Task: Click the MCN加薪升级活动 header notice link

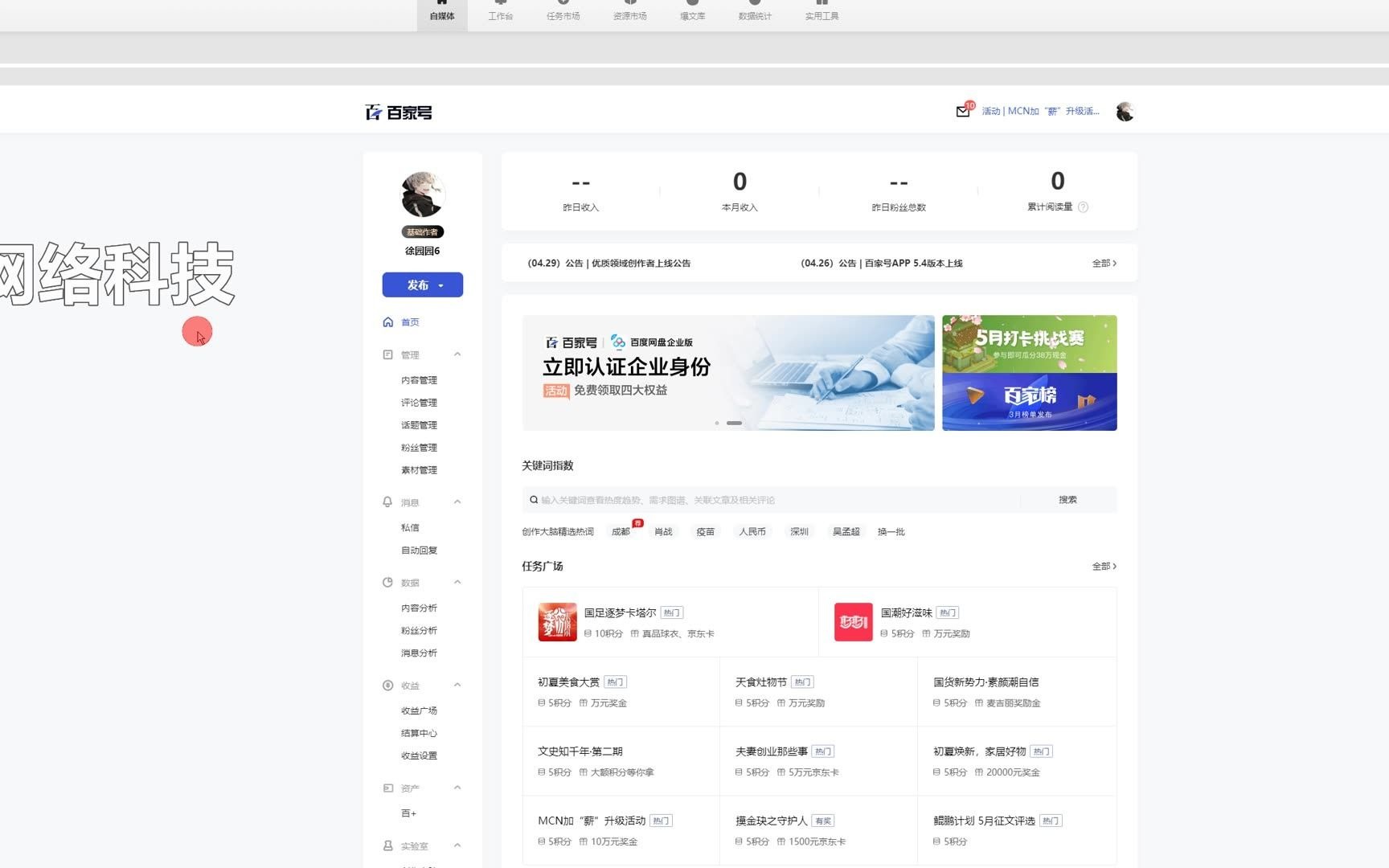Action: click(1040, 112)
